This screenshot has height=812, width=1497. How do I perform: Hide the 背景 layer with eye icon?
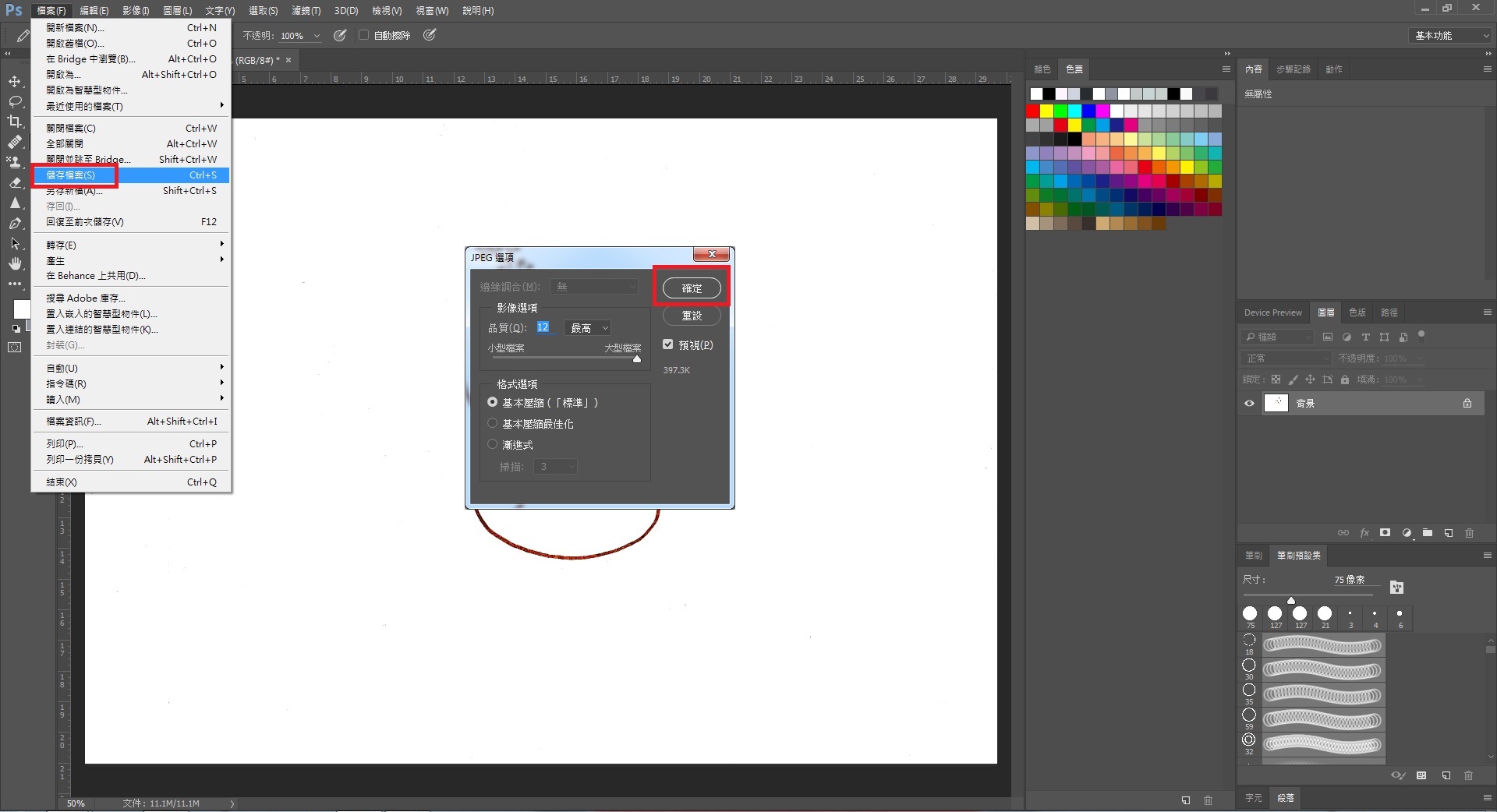pos(1249,404)
